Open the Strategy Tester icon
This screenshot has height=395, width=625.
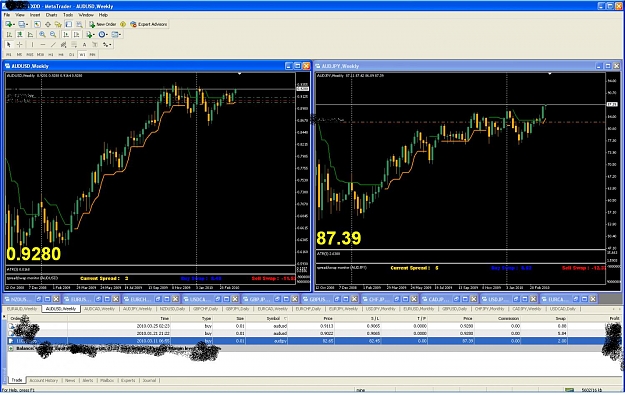click(79, 24)
